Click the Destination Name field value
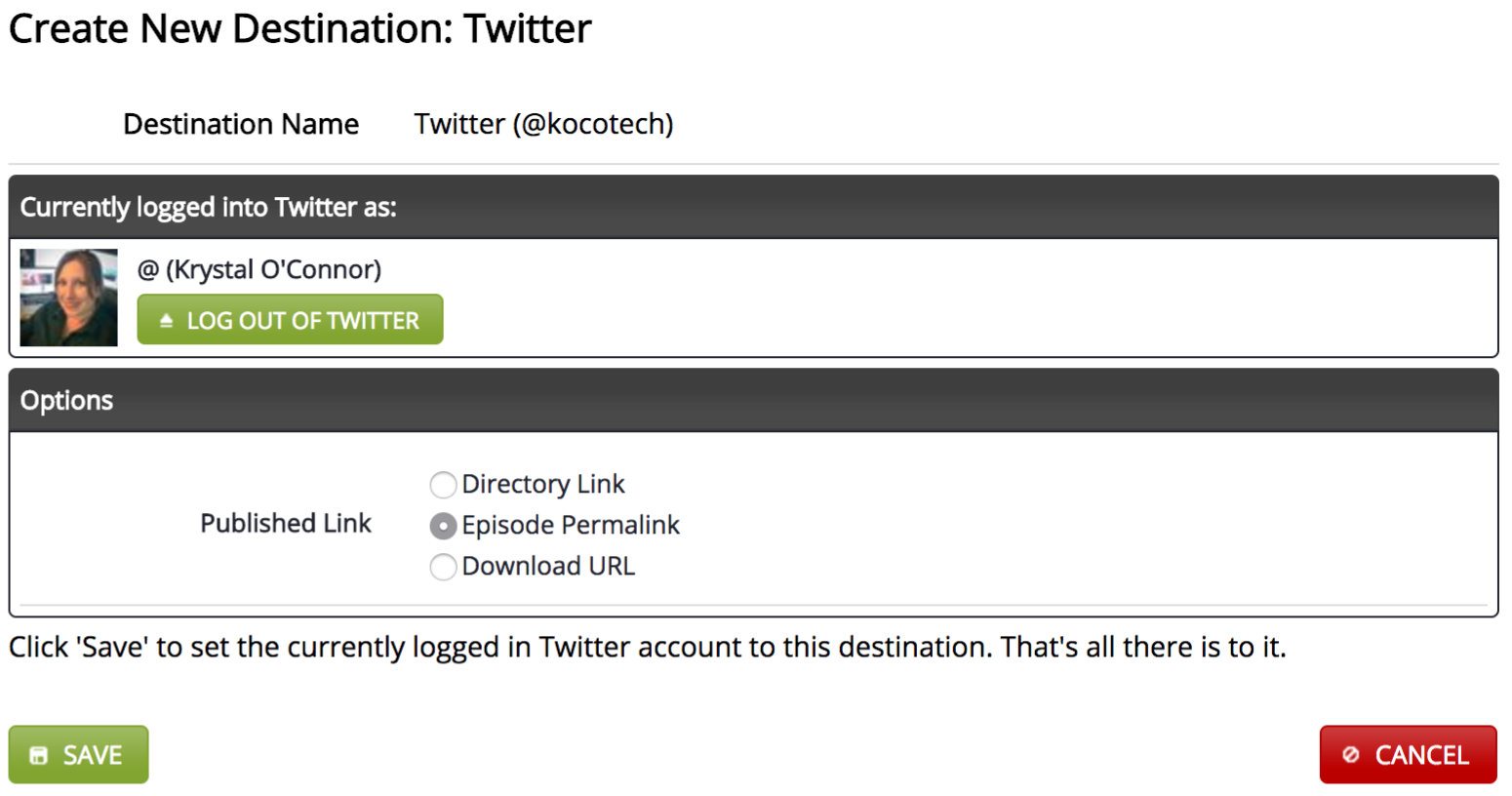Image resolution: width=1512 pixels, height=796 pixels. [x=543, y=124]
